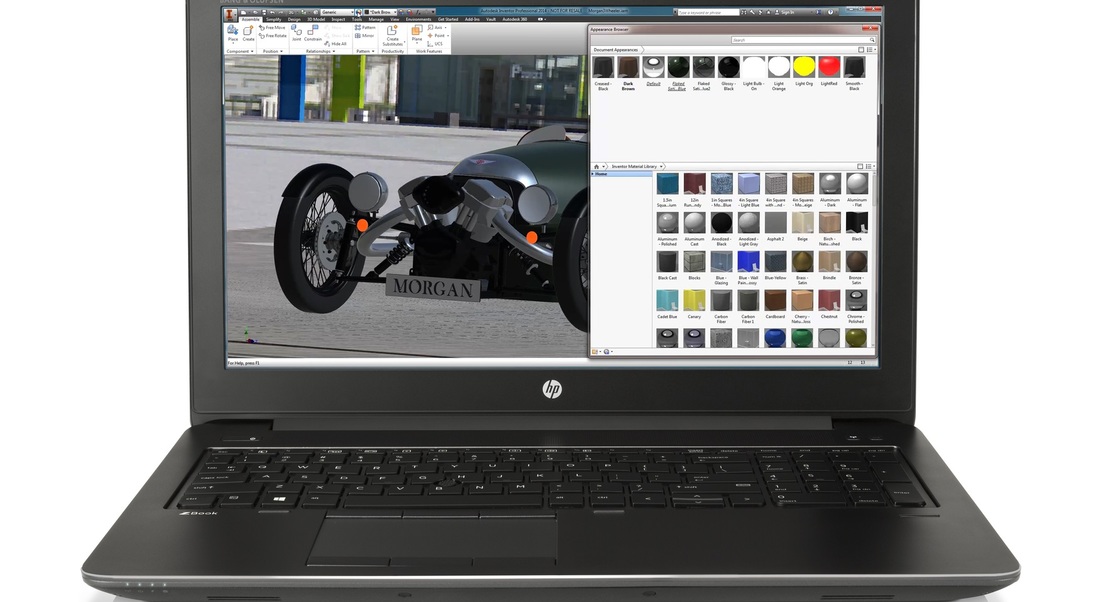Screen dimensions: 1100x602
Task: Click the library folder icon at bottom-left of browser
Action: [x=595, y=352]
